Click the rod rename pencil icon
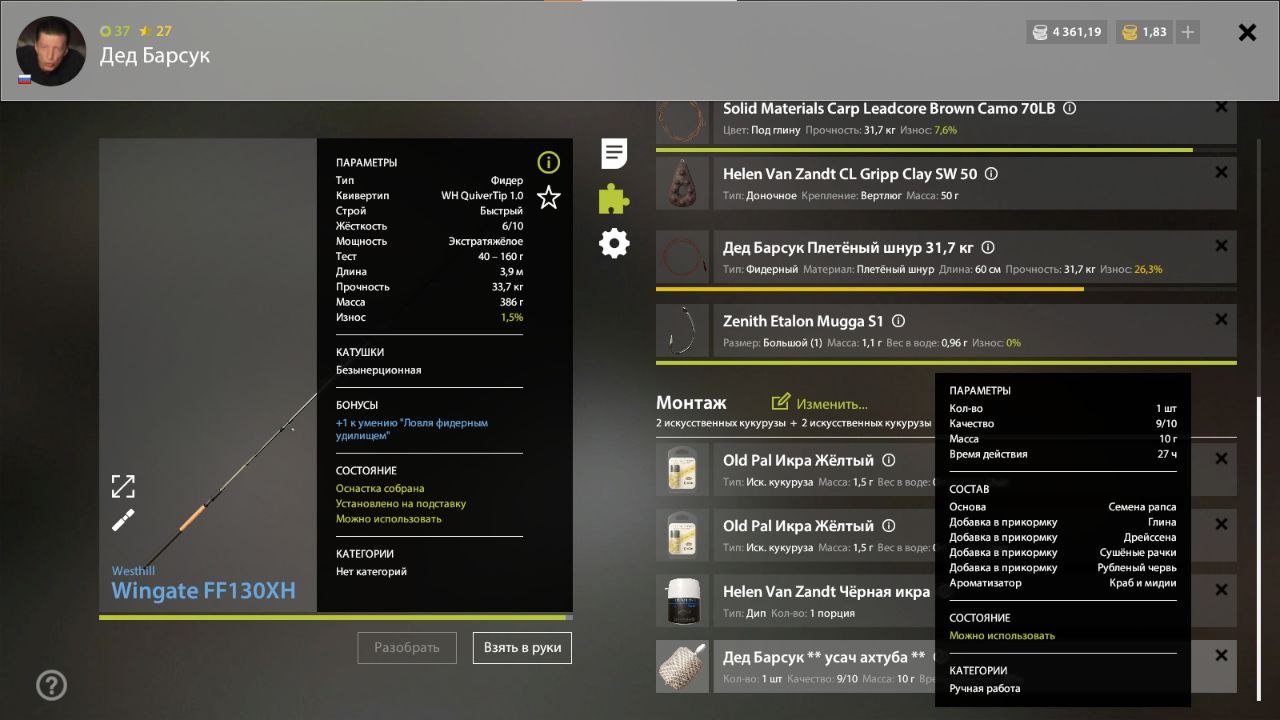This screenshot has width=1280, height=720. click(x=123, y=520)
